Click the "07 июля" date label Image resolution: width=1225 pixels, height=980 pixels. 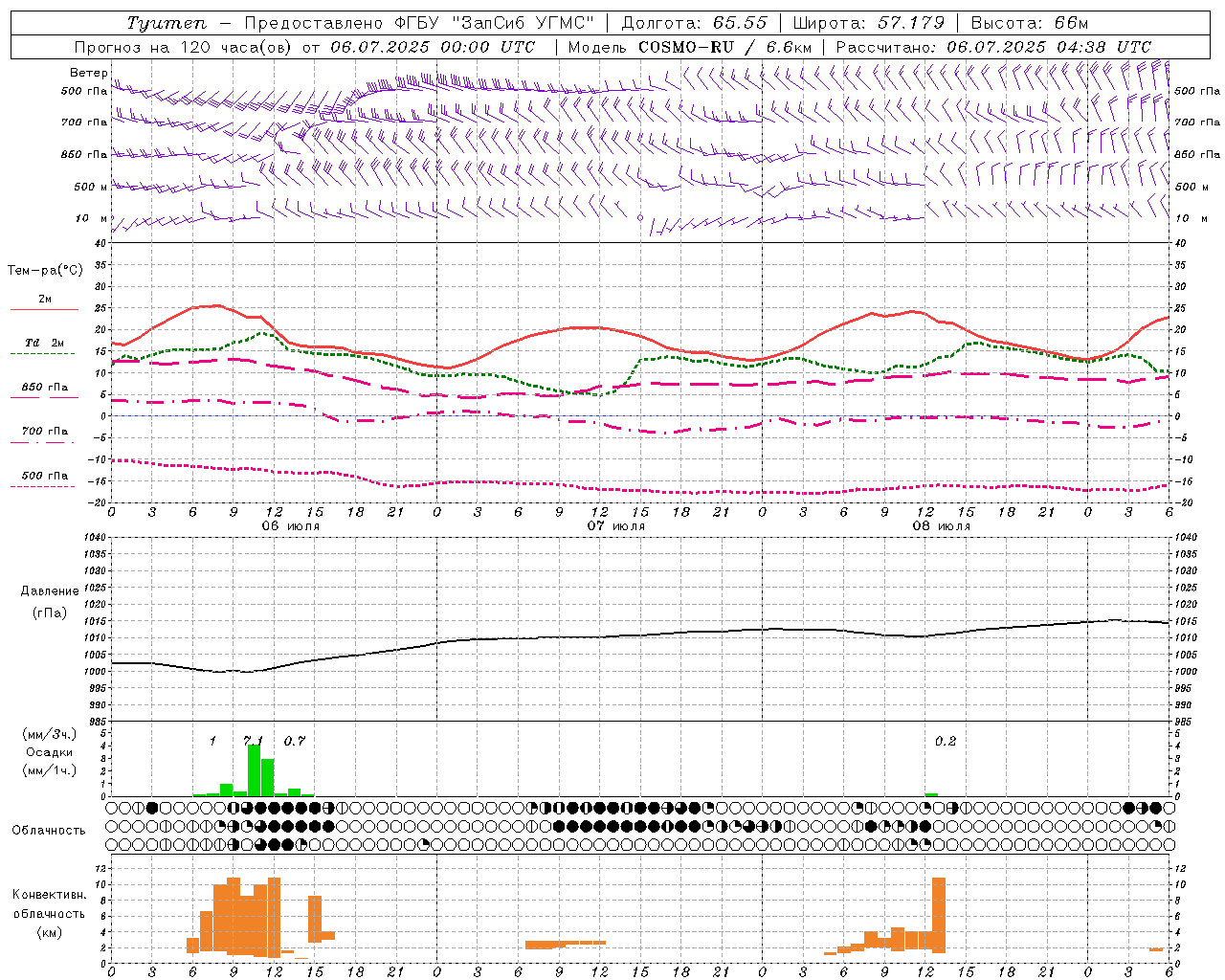click(x=616, y=526)
